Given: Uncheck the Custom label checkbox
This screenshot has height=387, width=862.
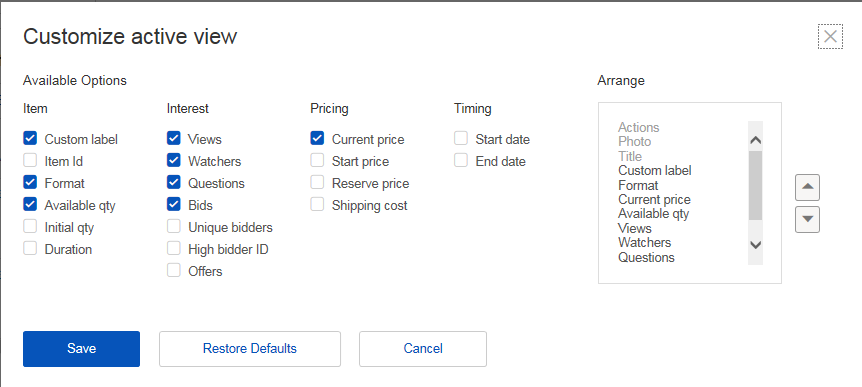Looking at the screenshot, I should [x=30, y=138].
